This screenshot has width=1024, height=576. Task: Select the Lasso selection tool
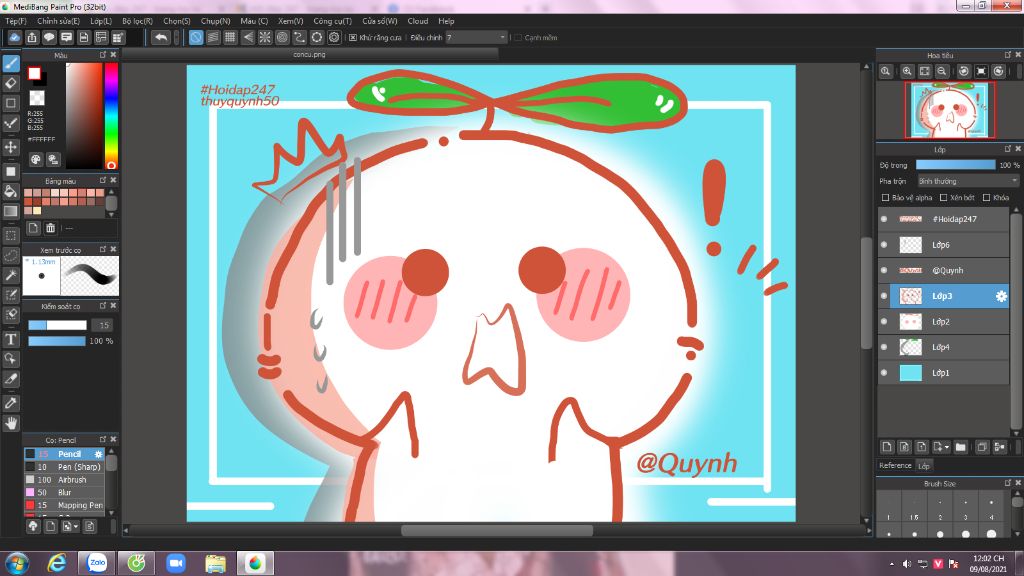[x=11, y=255]
